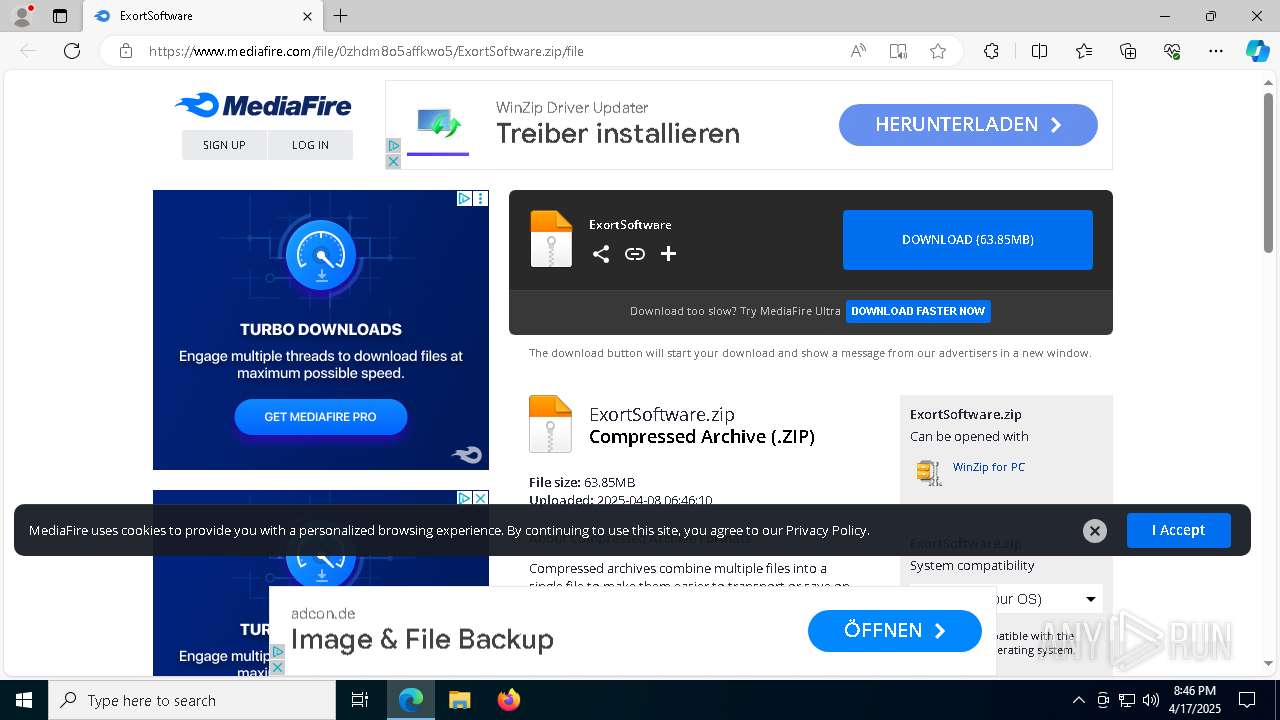Click the SIGN UP button

tap(224, 145)
